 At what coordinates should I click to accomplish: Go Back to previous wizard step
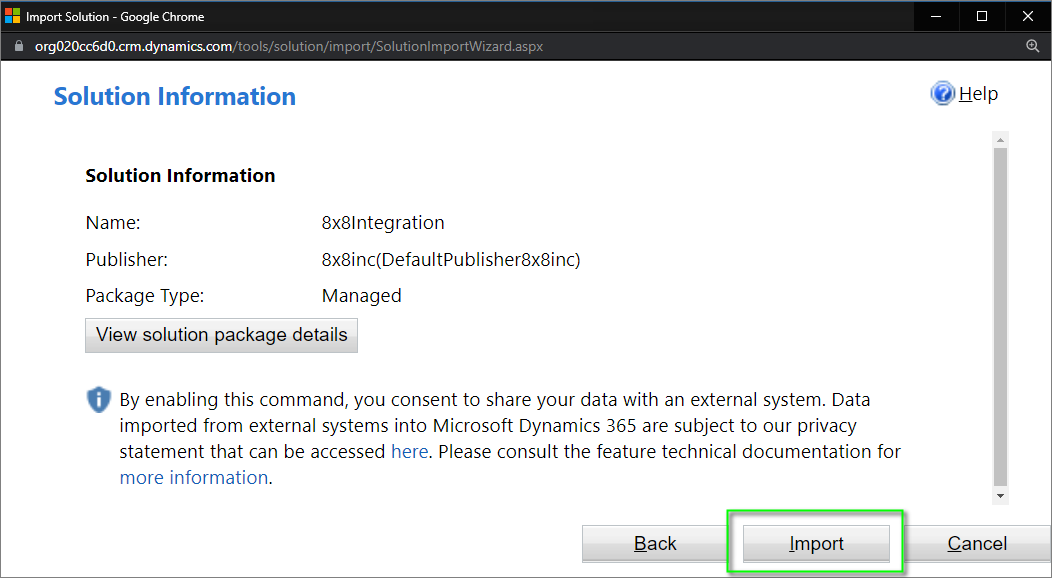point(655,543)
